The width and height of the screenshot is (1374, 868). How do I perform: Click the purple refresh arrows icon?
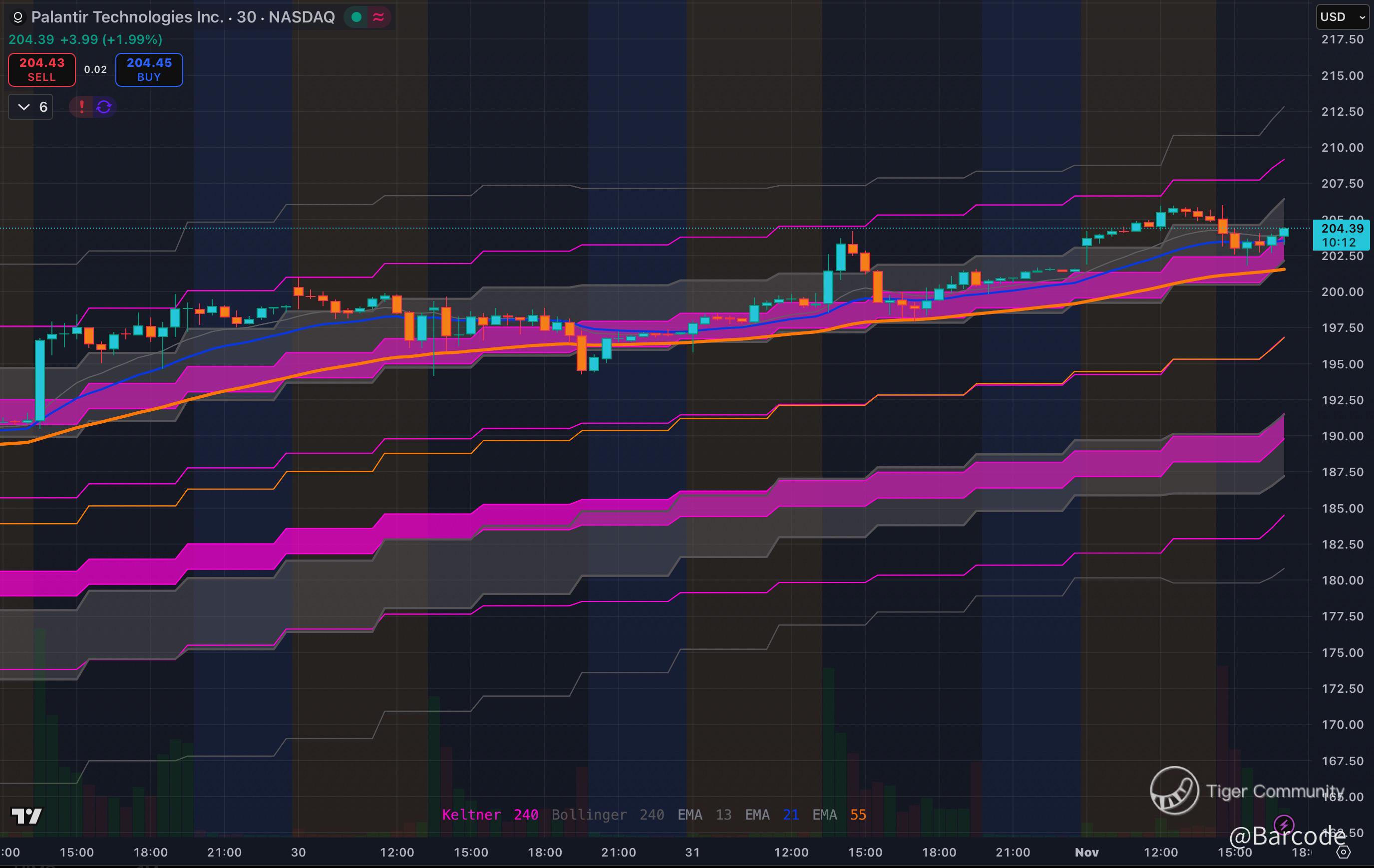(104, 107)
